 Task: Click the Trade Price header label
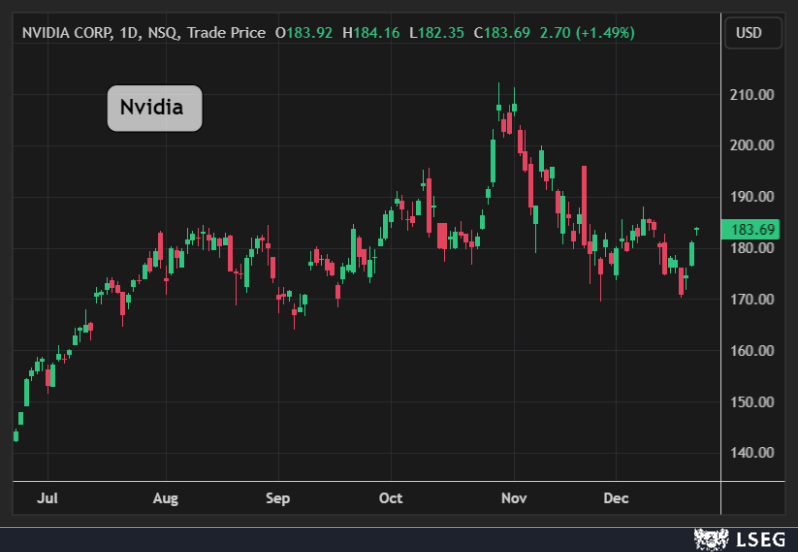(227, 33)
